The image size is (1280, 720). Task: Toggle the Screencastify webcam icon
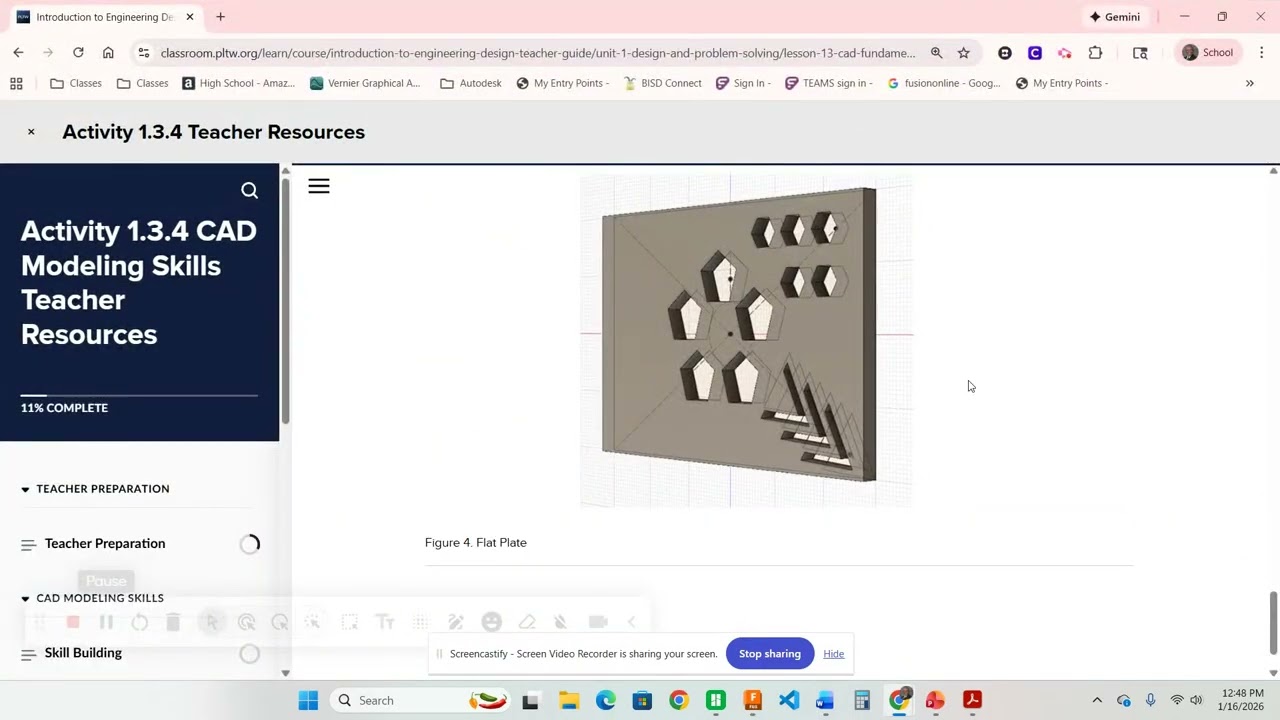tap(598, 622)
